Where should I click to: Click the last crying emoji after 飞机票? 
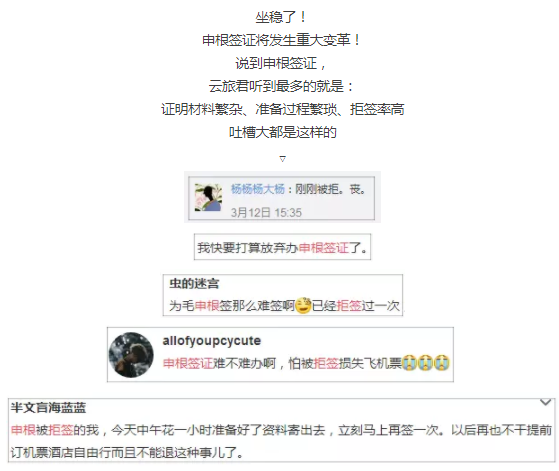pyautogui.click(x=441, y=363)
